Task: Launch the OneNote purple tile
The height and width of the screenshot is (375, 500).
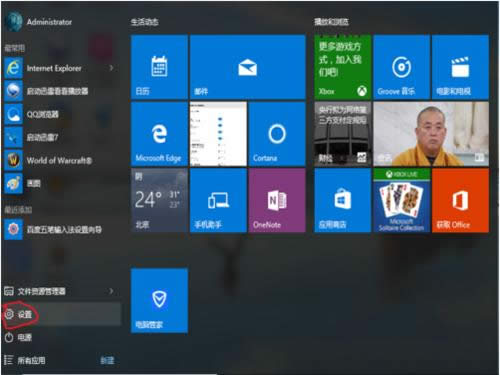Action: [277, 200]
